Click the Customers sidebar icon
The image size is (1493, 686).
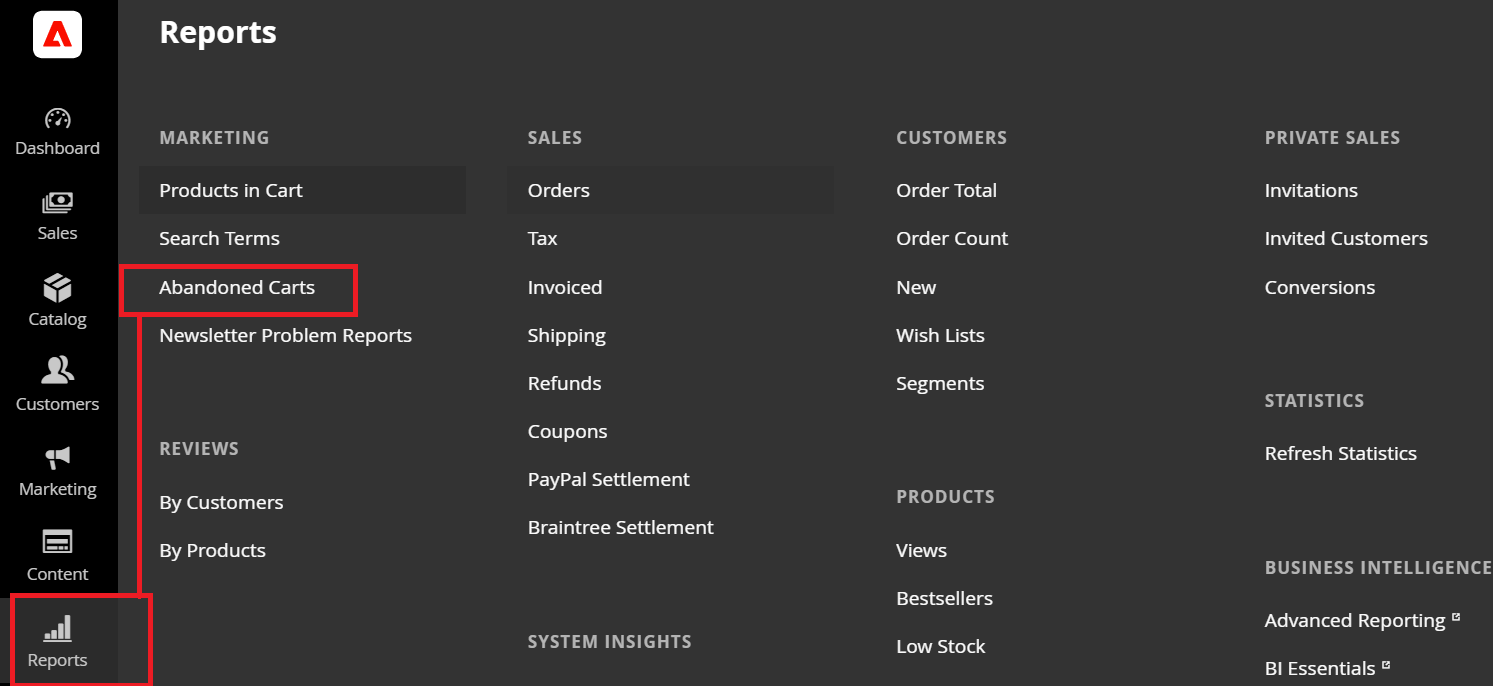click(x=57, y=383)
